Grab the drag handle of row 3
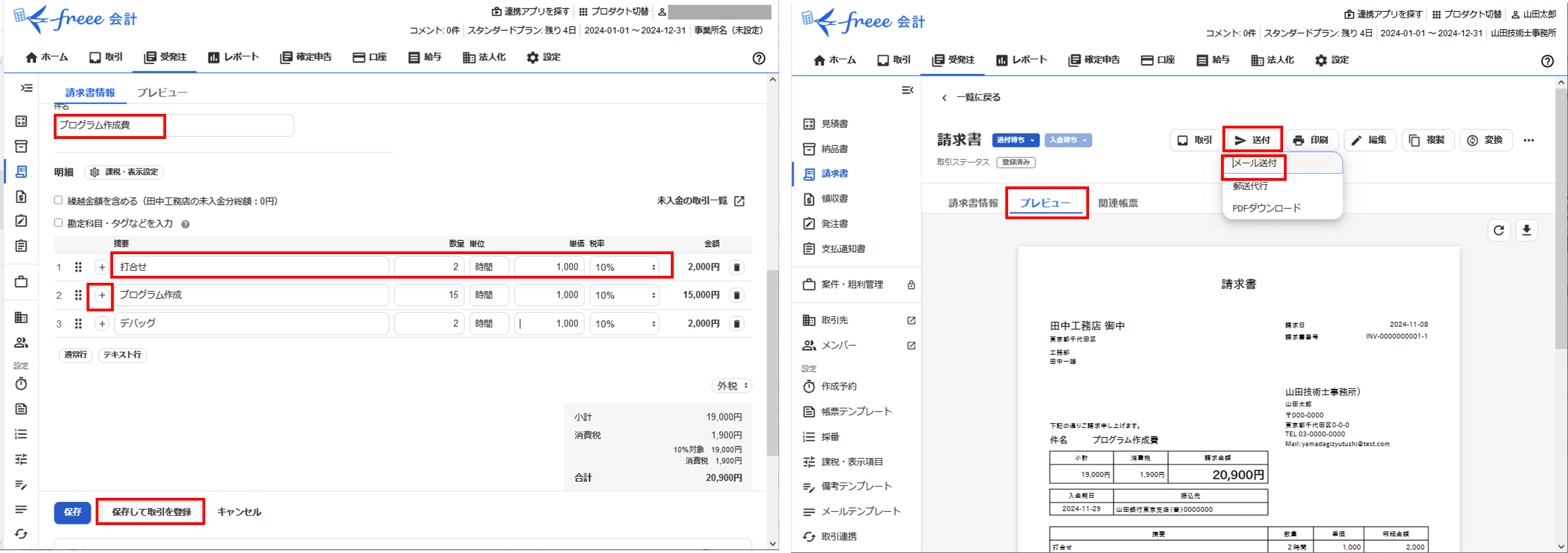The height and width of the screenshot is (553, 1568). click(x=78, y=323)
